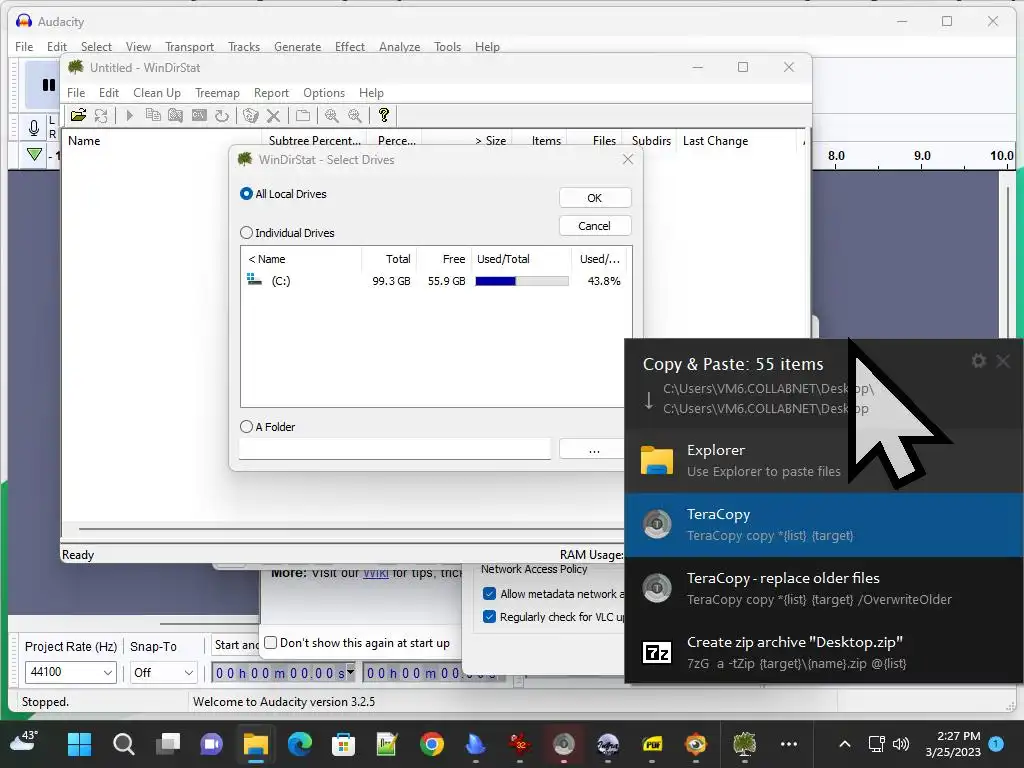This screenshot has height=768, width=1024.
Task: Open Report menu in WinDirStat
Action: point(271,93)
